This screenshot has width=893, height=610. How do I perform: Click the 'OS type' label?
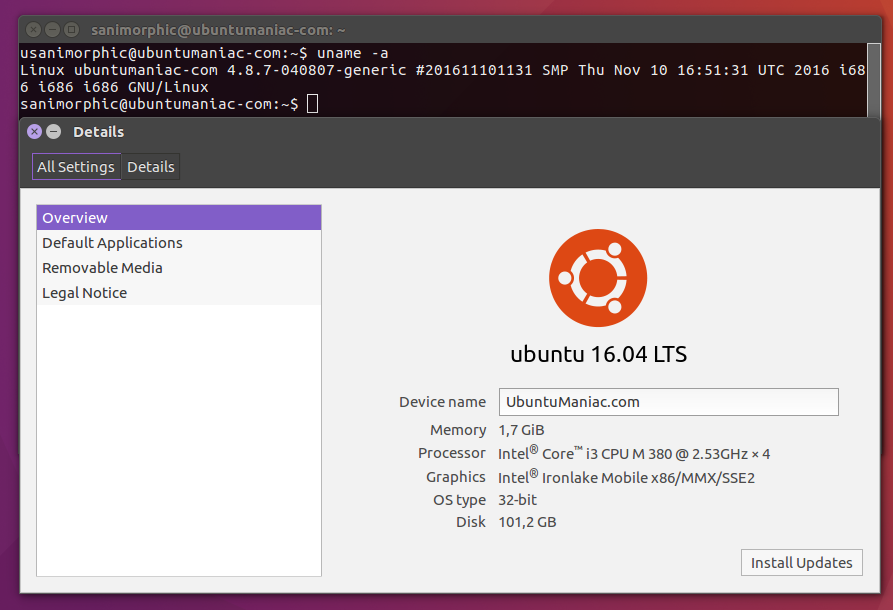[460, 500]
